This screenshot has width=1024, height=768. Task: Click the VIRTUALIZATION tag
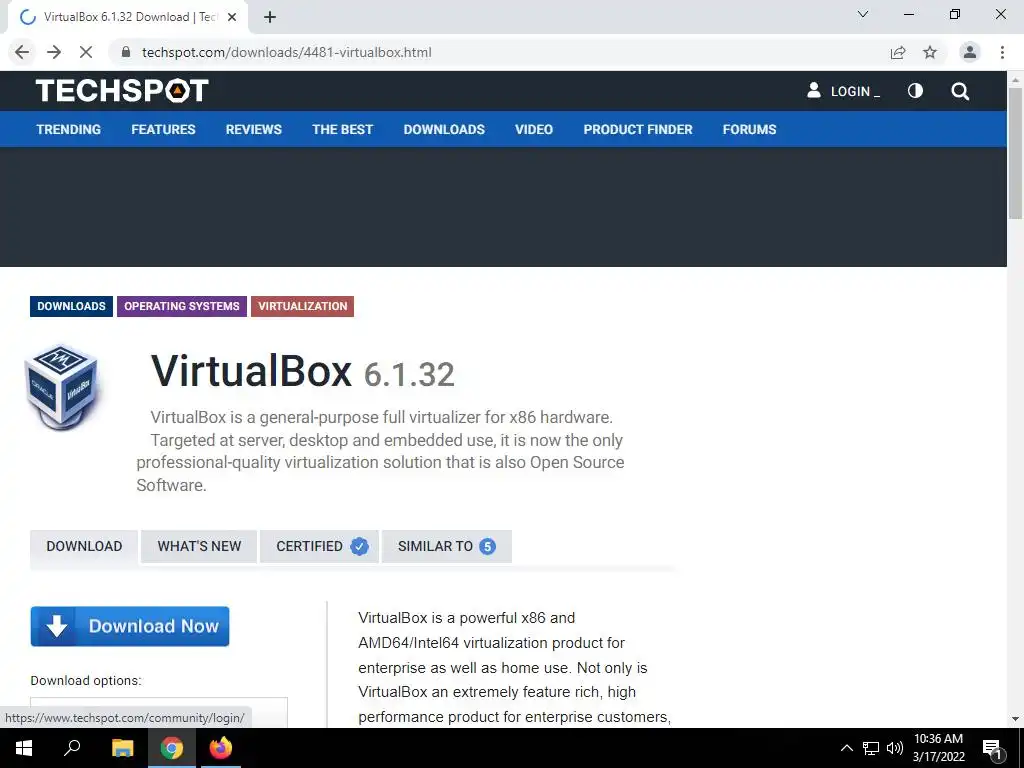tap(302, 306)
